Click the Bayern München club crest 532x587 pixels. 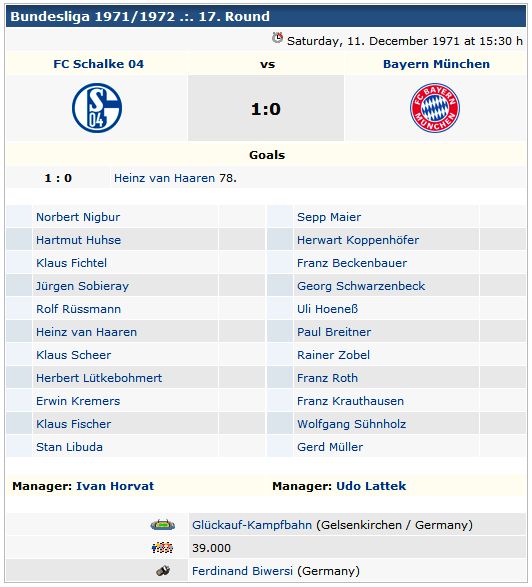[435, 108]
